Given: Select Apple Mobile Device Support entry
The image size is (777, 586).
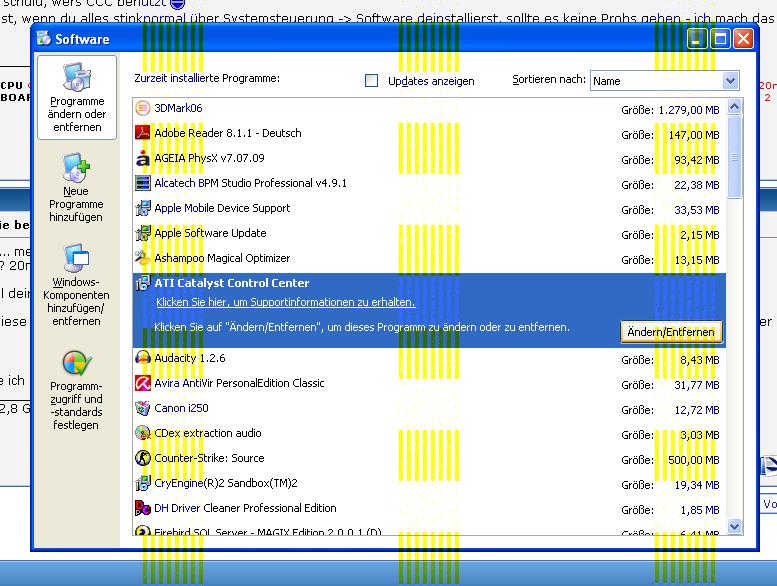Looking at the screenshot, I should coord(429,209).
